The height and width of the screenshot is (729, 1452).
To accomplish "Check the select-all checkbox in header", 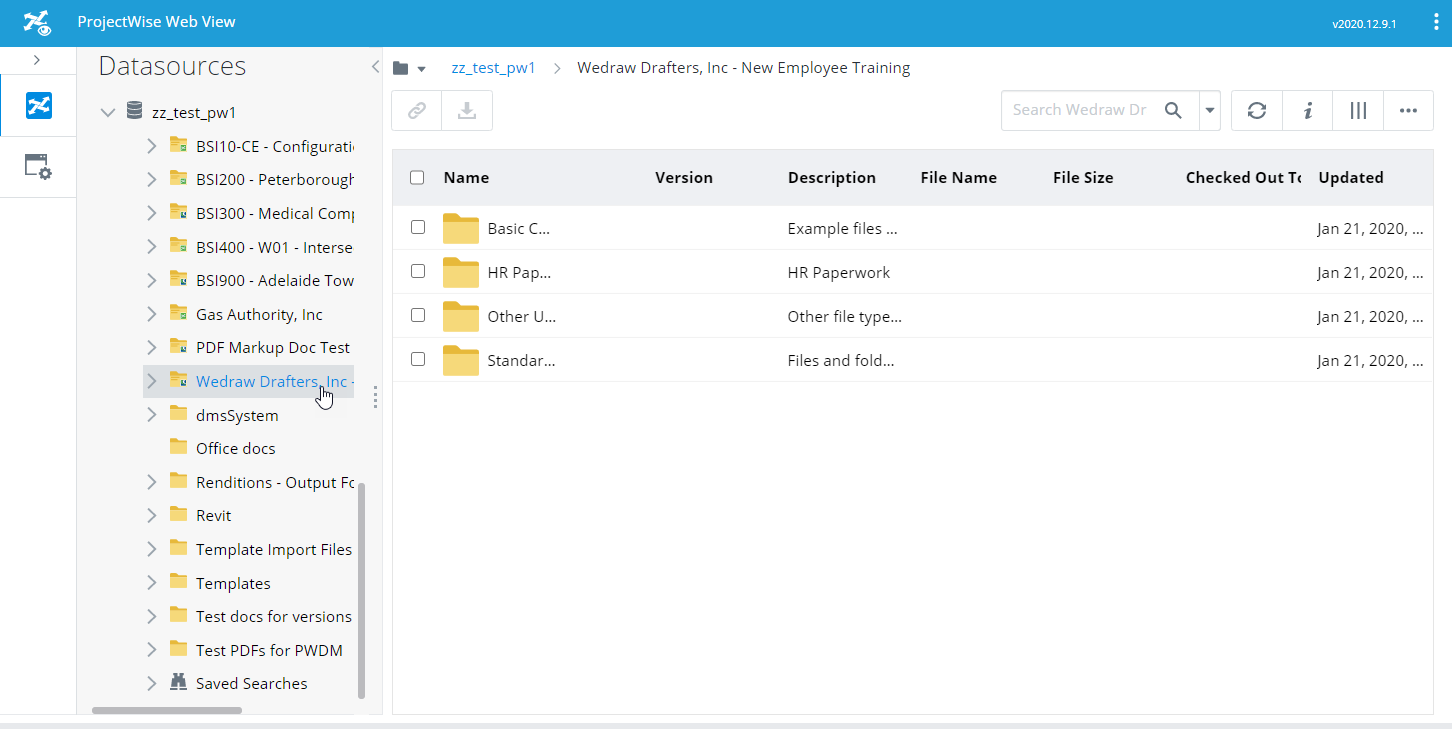I will 418,178.
